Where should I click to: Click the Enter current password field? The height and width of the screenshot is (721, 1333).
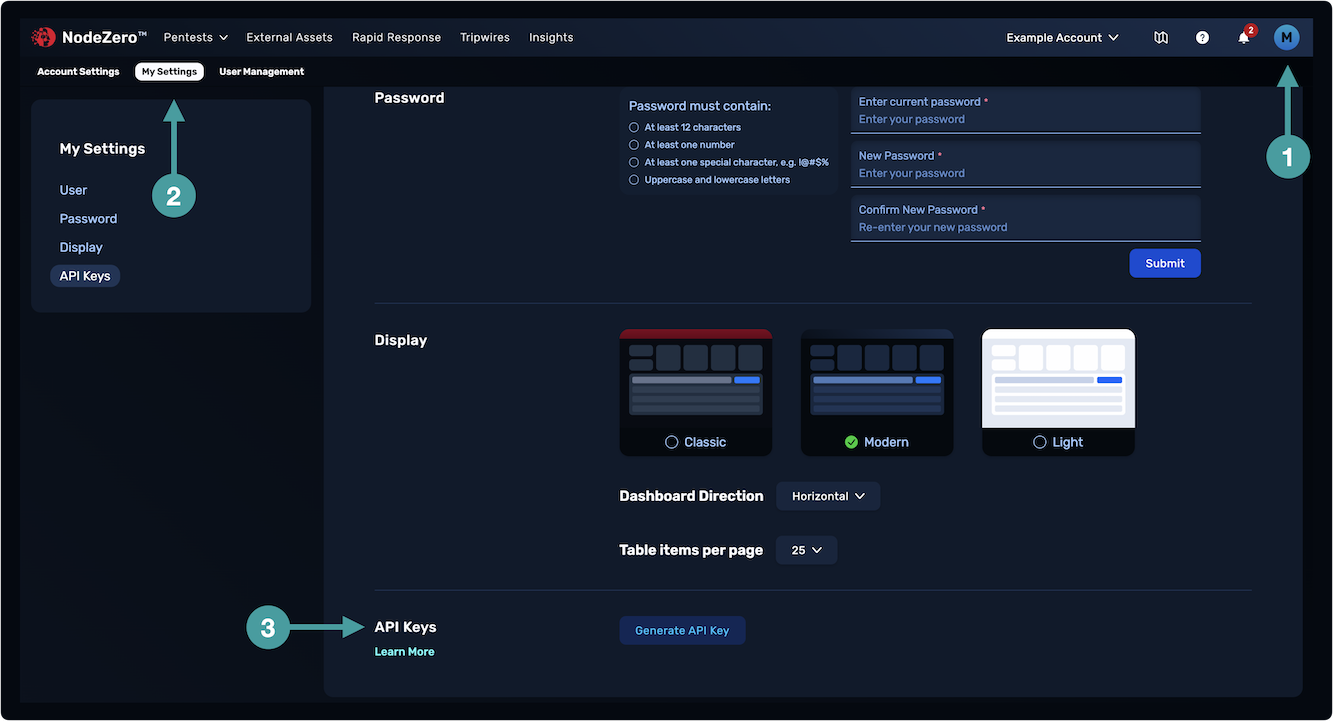pos(1025,119)
